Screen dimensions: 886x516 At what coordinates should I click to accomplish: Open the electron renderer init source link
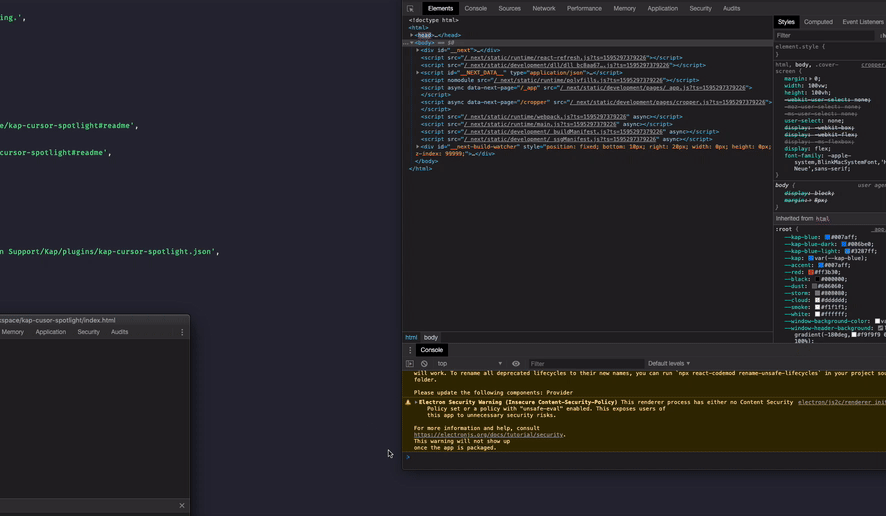[842, 402]
